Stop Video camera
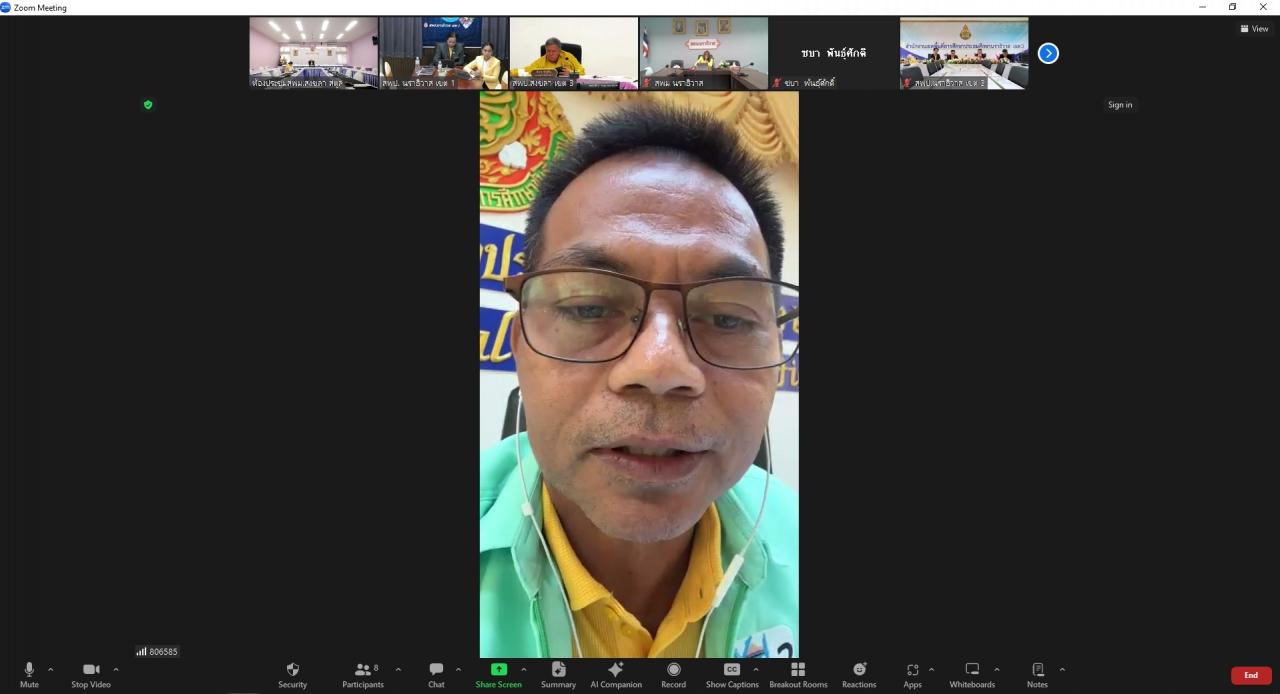The width and height of the screenshot is (1280, 694). (x=91, y=675)
